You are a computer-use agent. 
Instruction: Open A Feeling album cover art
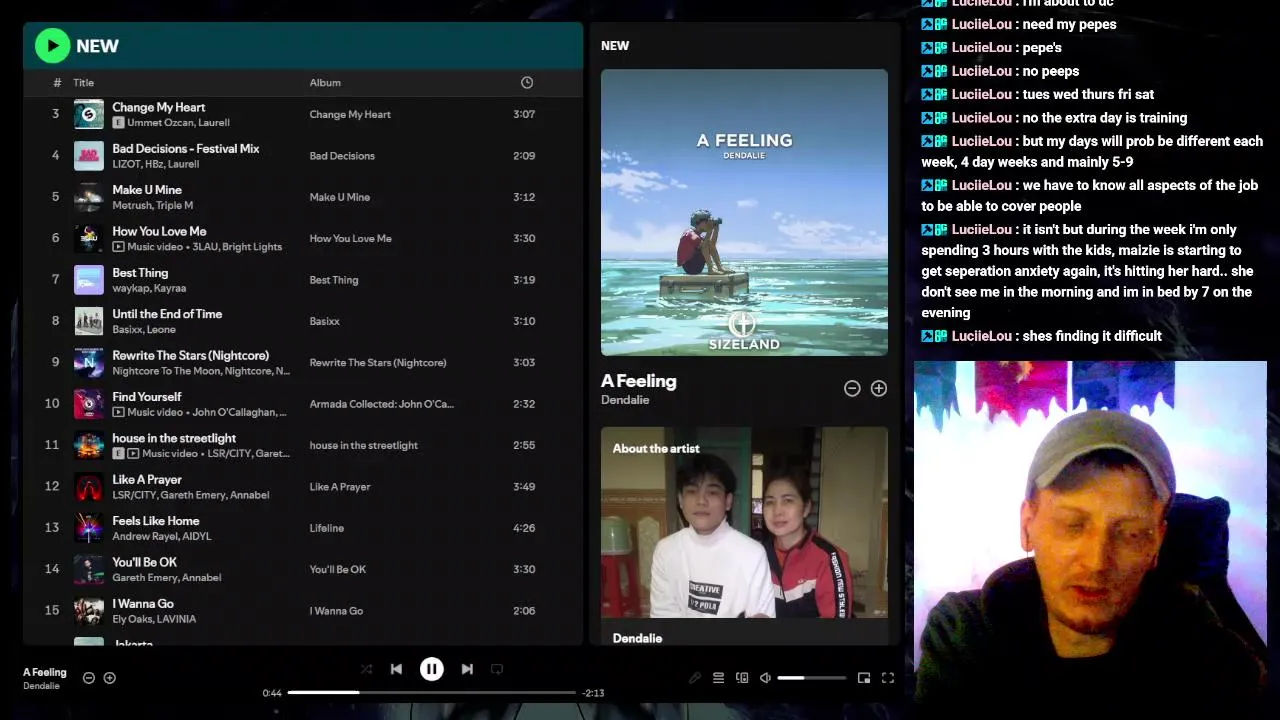(744, 212)
